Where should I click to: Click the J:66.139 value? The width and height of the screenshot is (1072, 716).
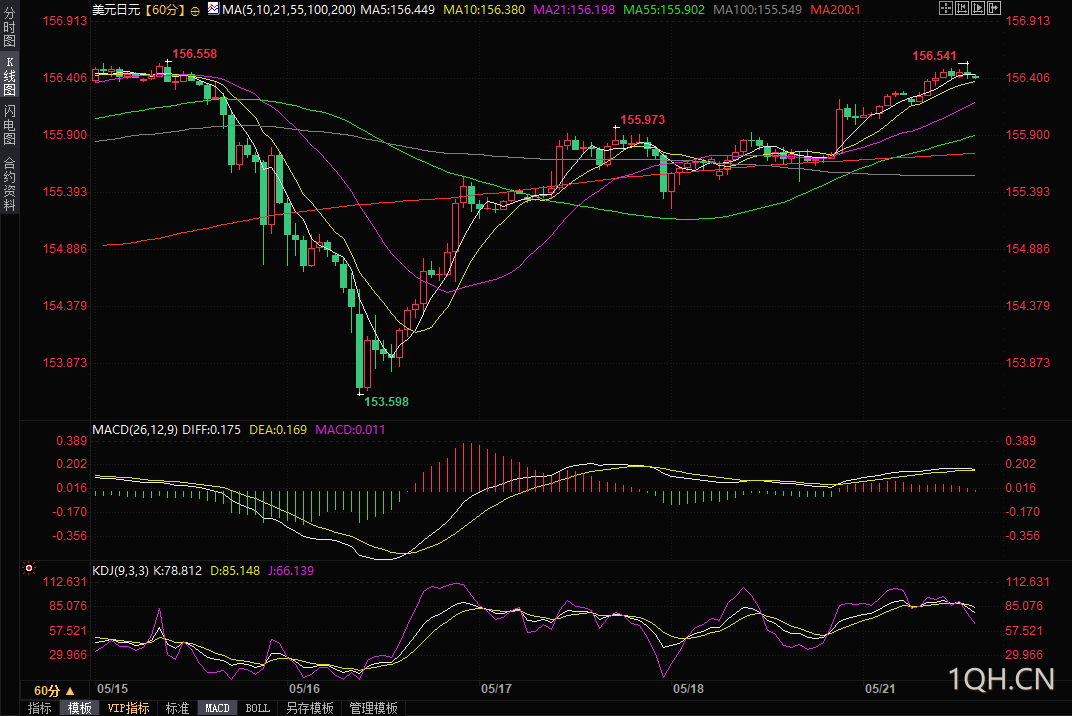(291, 570)
